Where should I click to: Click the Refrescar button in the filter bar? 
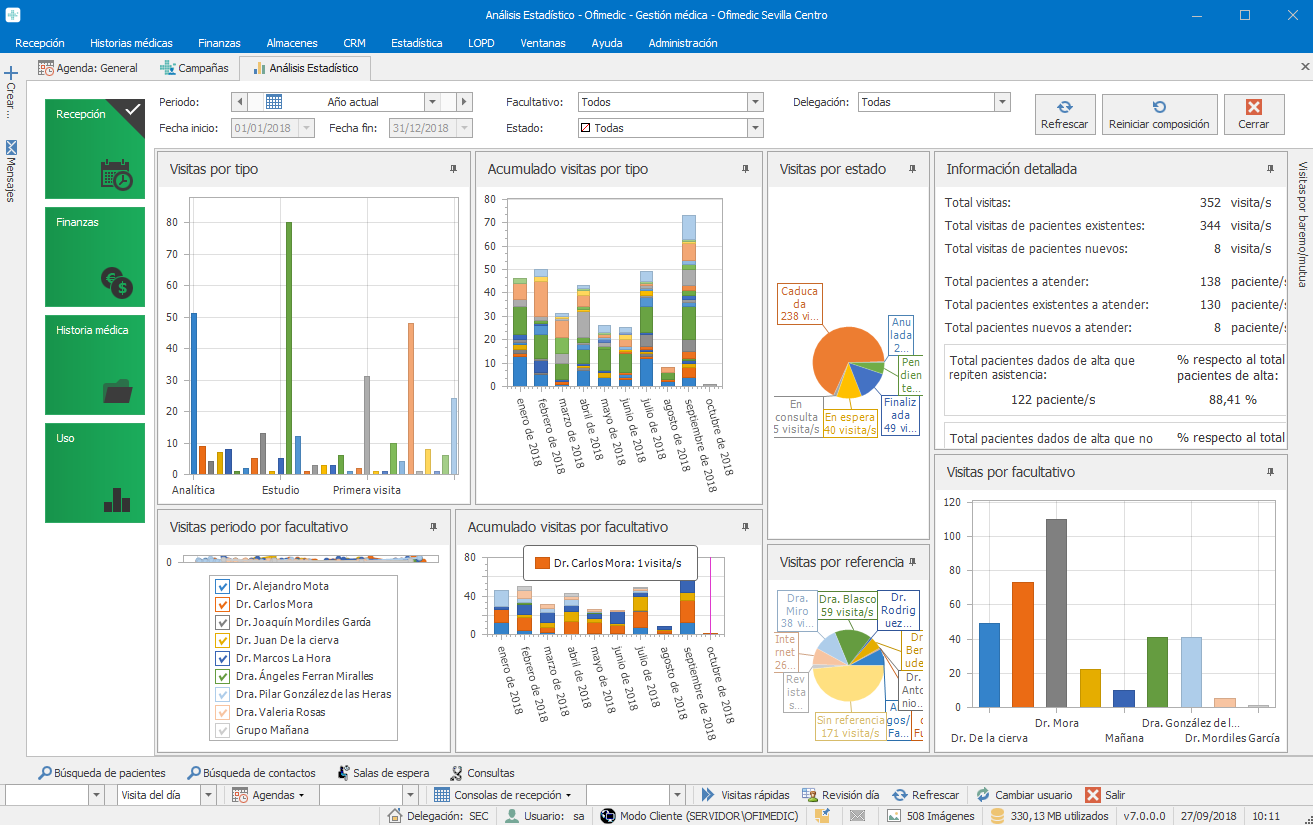[1064, 114]
